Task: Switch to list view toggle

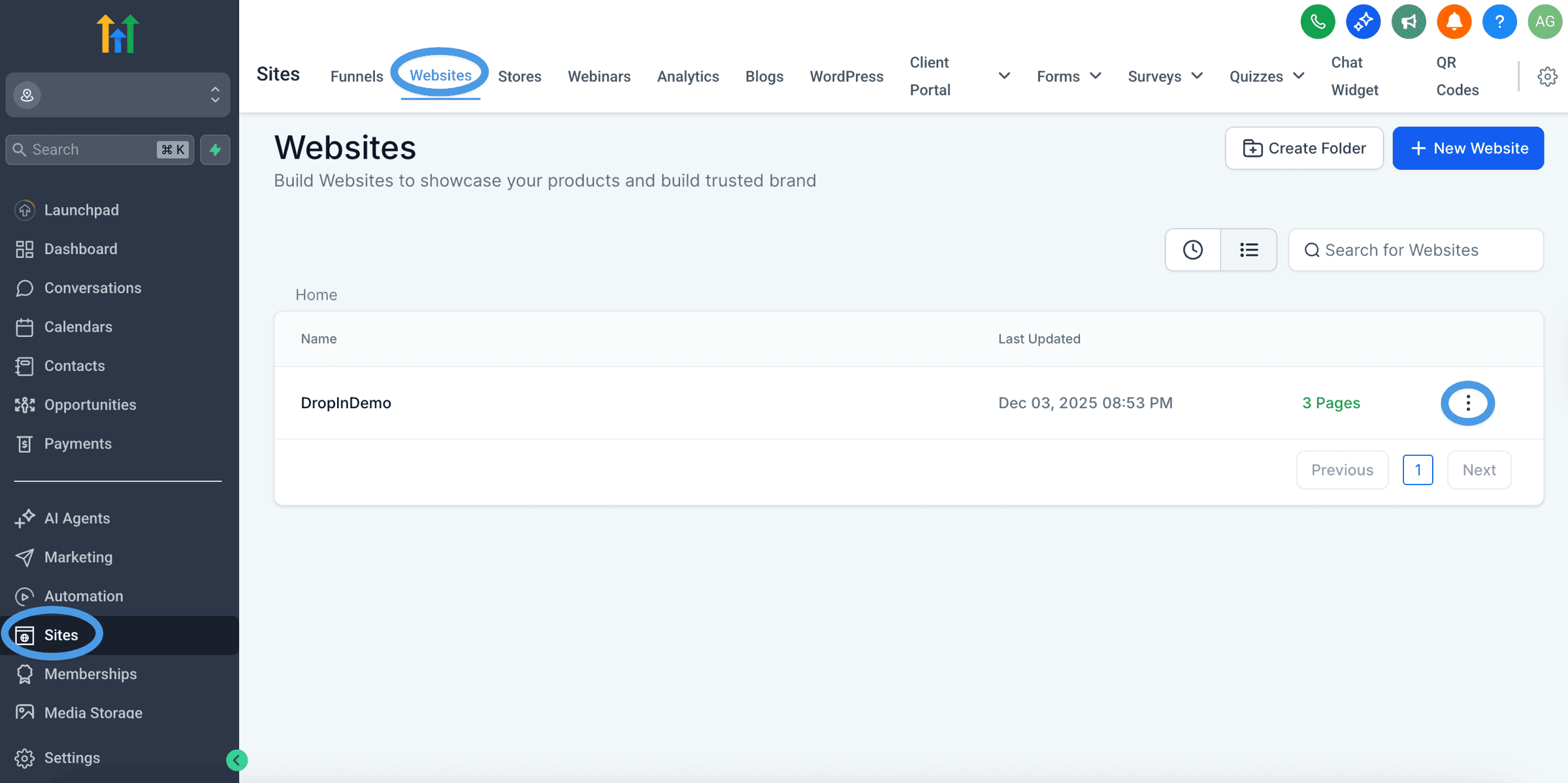Action: [1249, 250]
